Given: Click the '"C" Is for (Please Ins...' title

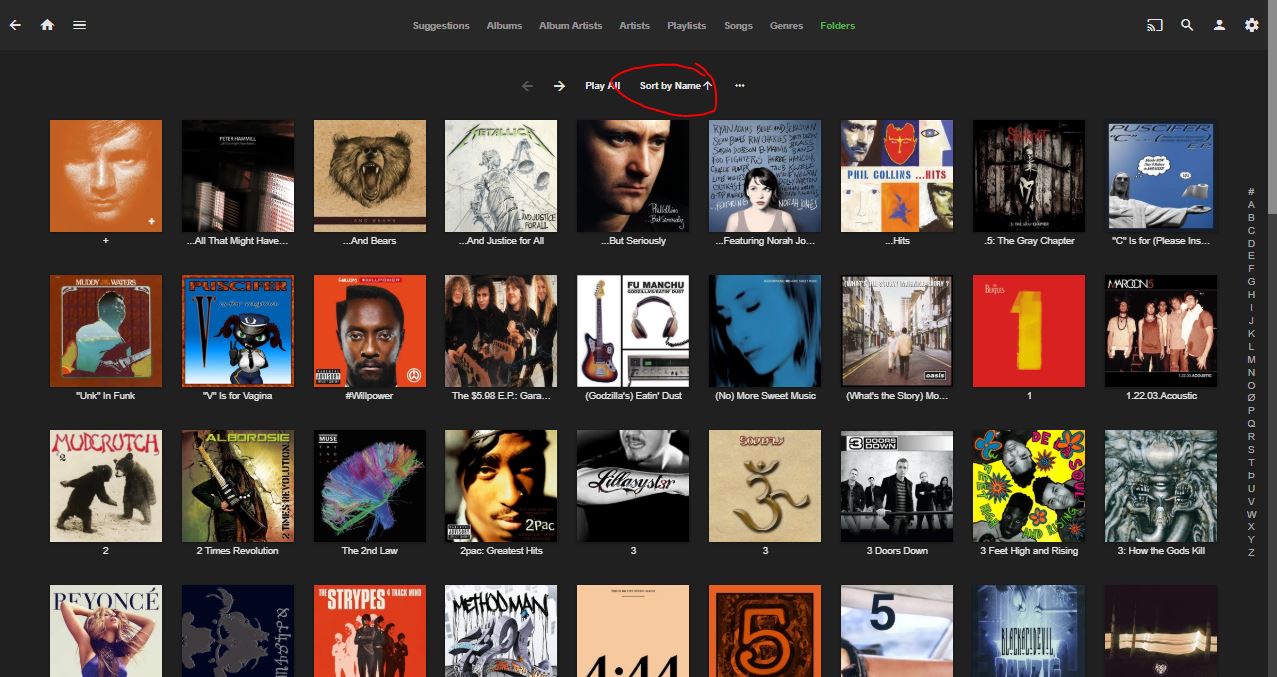Looking at the screenshot, I should [1161, 241].
